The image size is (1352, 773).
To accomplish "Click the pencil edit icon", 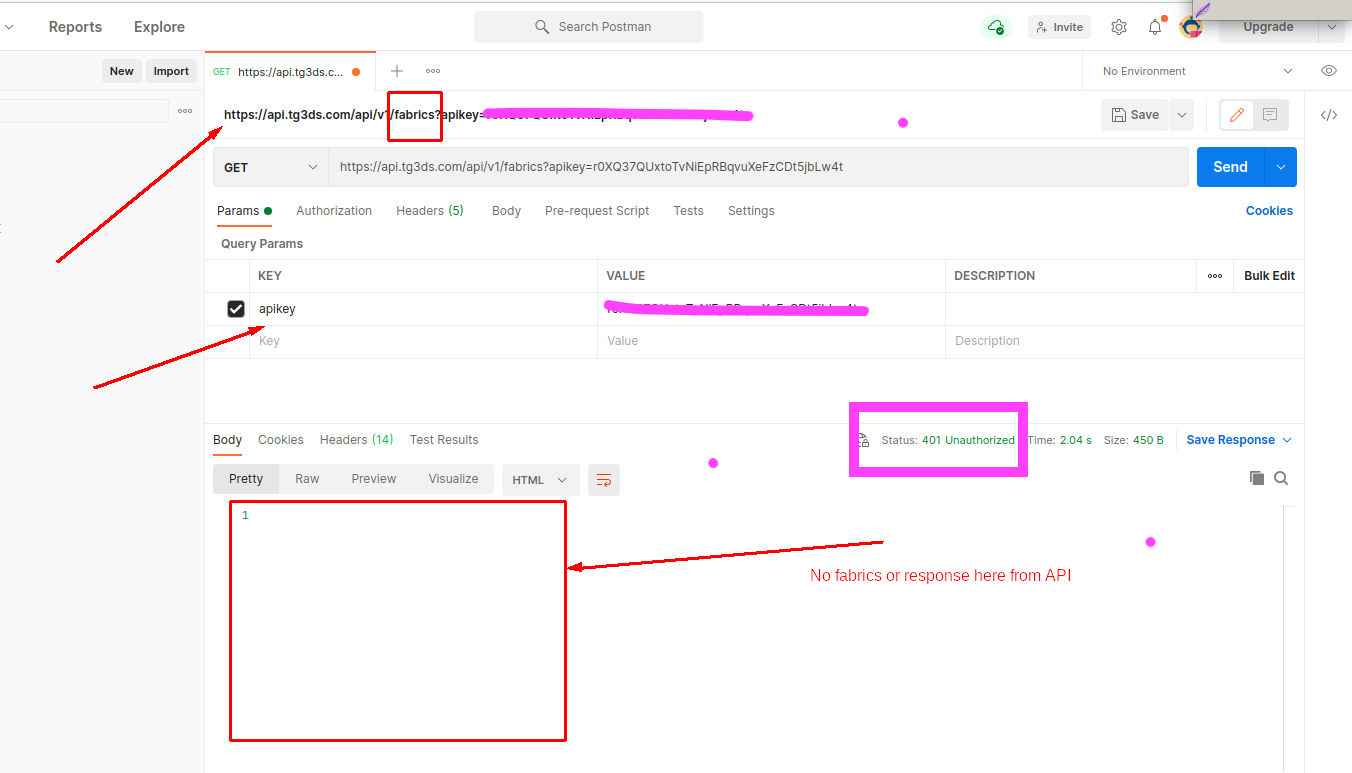I will tap(1237, 115).
